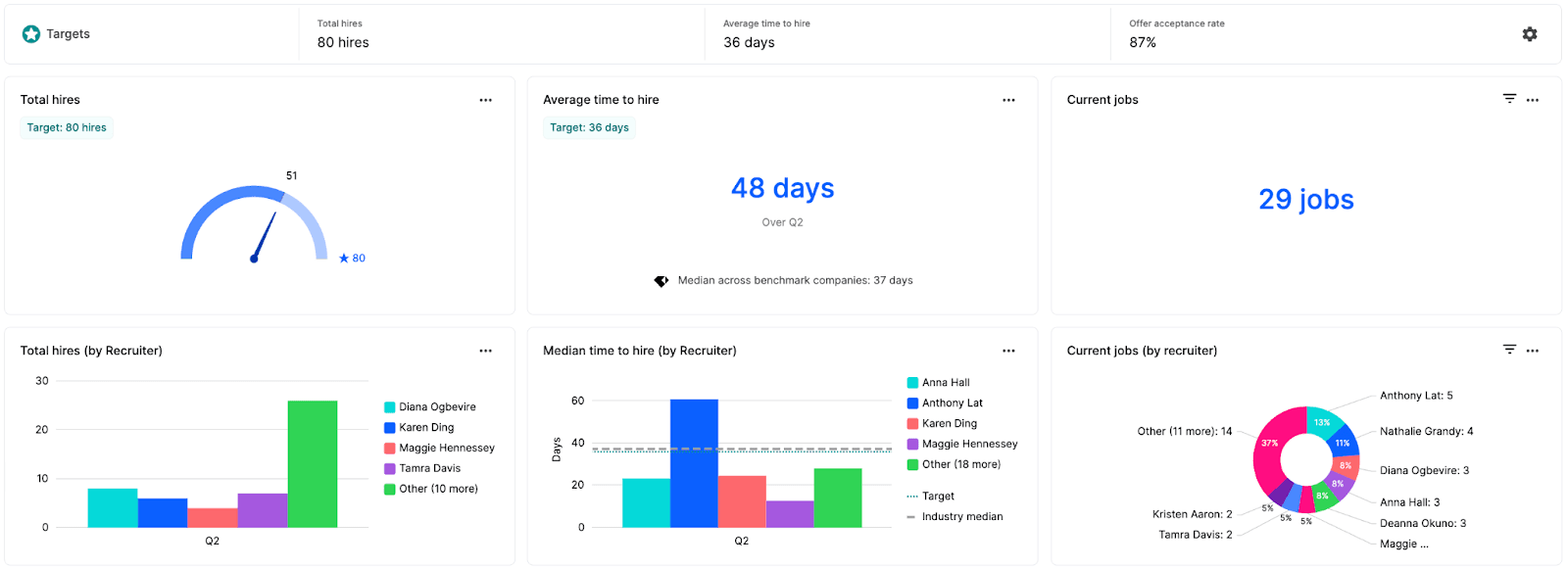Click the ellipsis icon on Average time to hire
The image size is (1568, 569).
click(1008, 99)
